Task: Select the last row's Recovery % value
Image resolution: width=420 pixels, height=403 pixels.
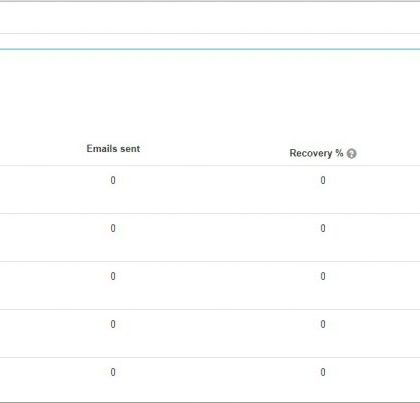Action: pyautogui.click(x=323, y=372)
